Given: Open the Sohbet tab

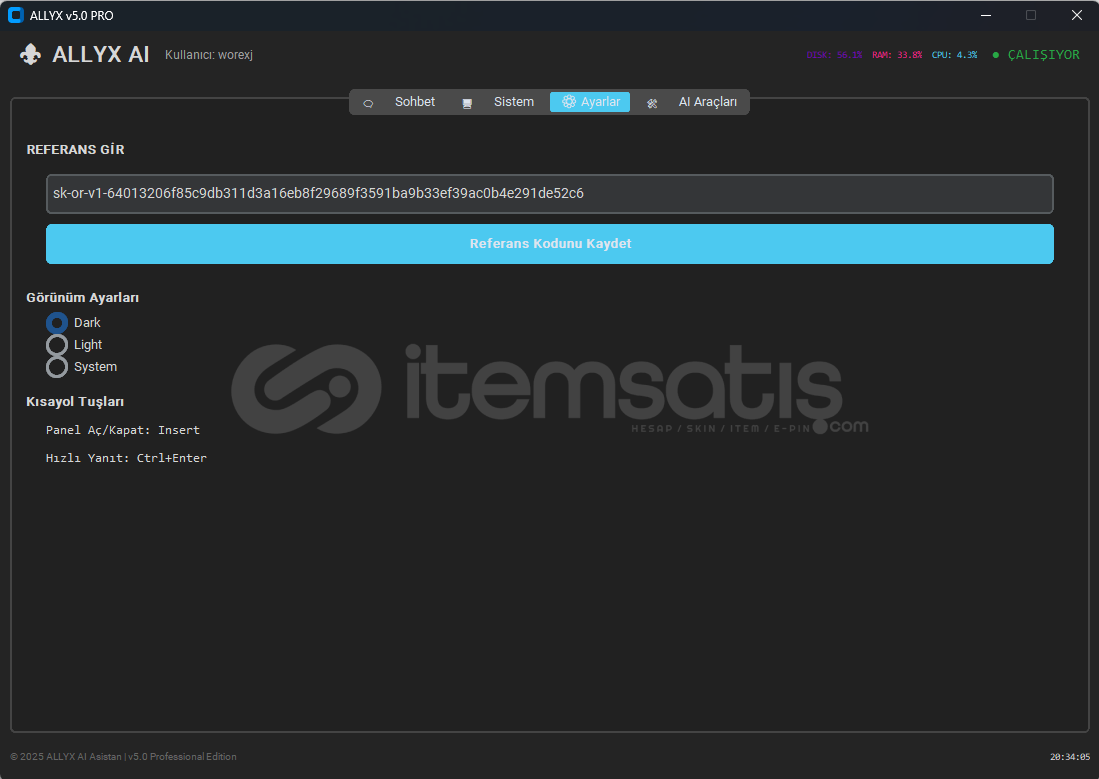Looking at the screenshot, I should 400,102.
